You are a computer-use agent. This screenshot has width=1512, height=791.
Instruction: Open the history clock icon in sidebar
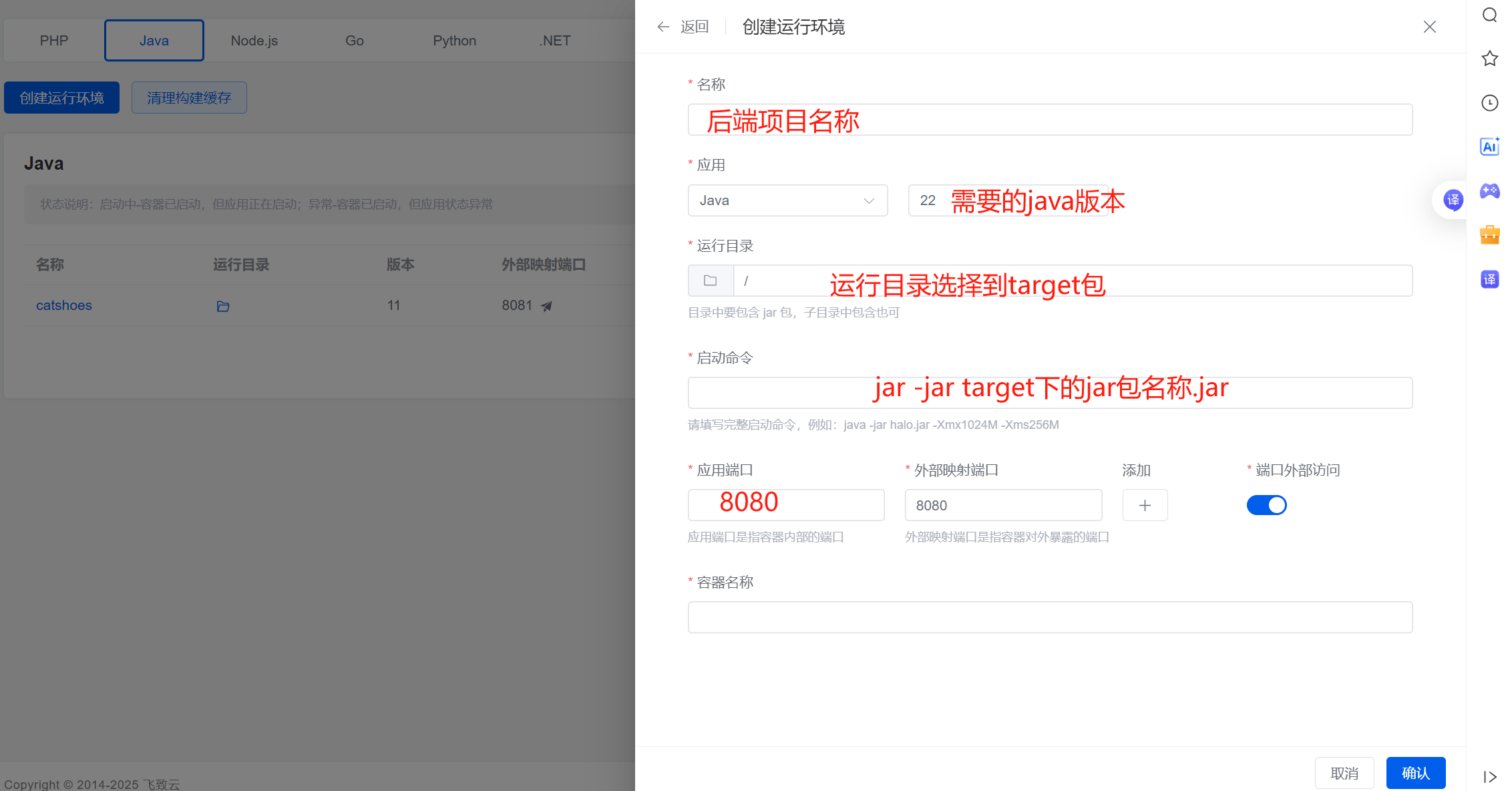point(1489,103)
